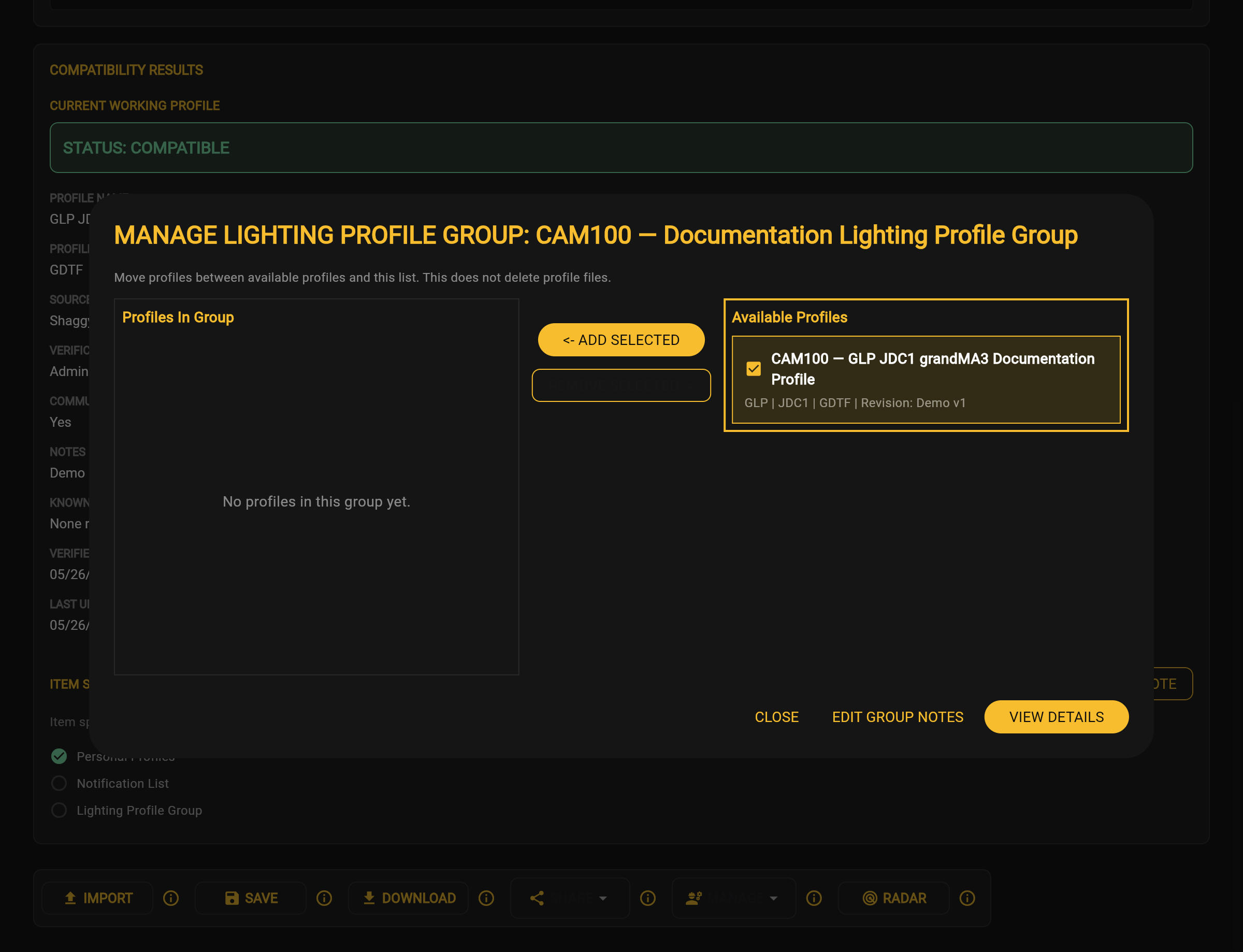Click the 'Move profiles between available profiles' description
This screenshot has width=1243, height=952.
pos(363,278)
